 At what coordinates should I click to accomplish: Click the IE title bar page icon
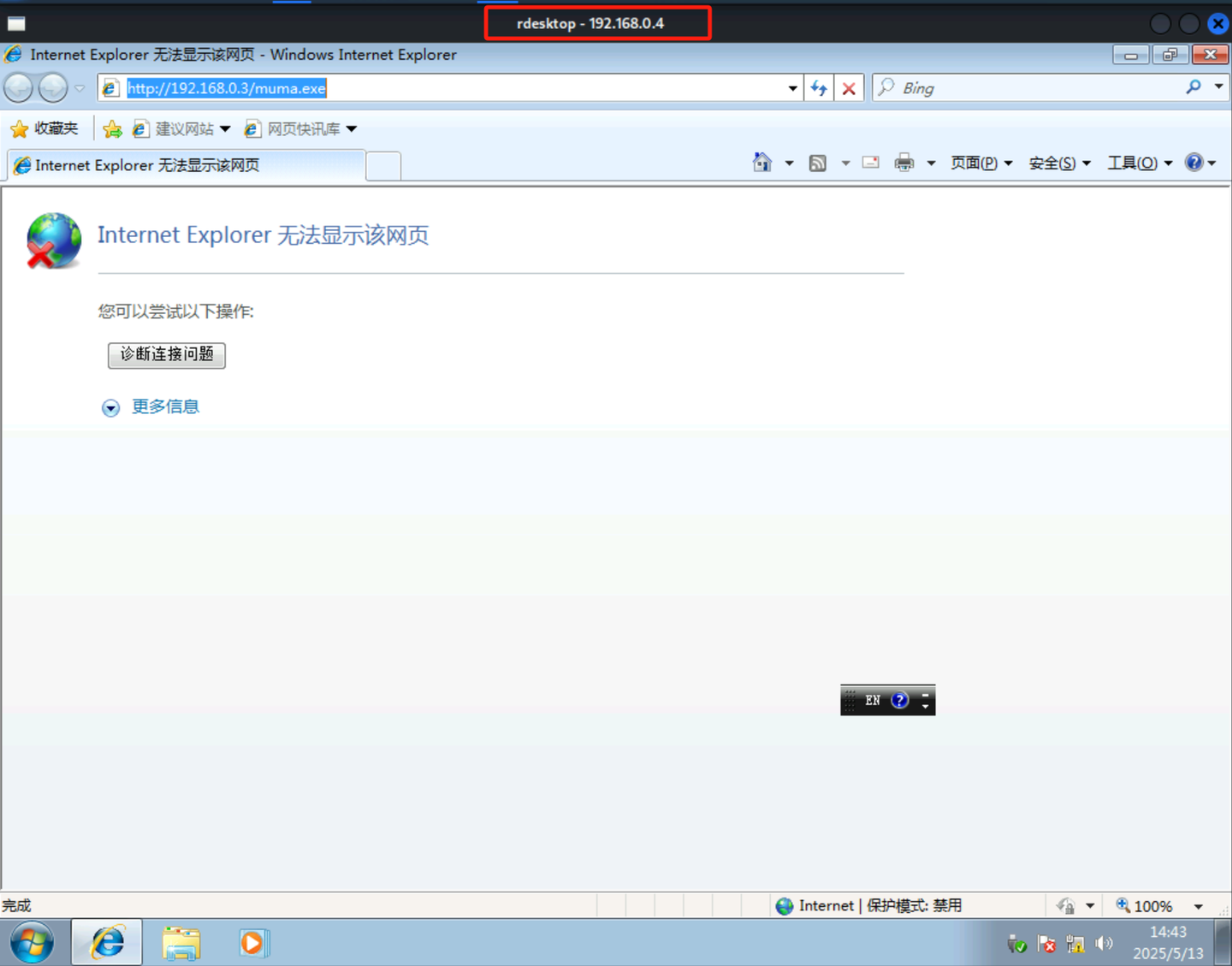(14, 55)
